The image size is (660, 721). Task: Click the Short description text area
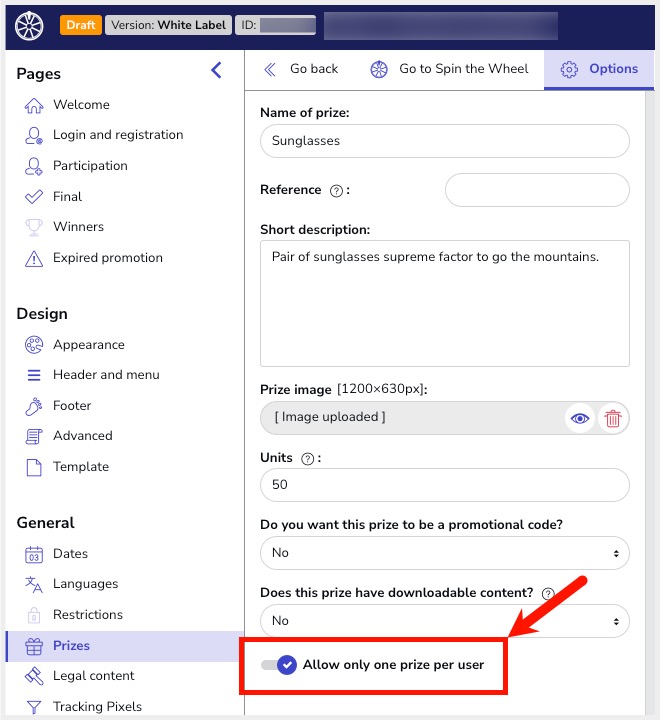point(444,303)
